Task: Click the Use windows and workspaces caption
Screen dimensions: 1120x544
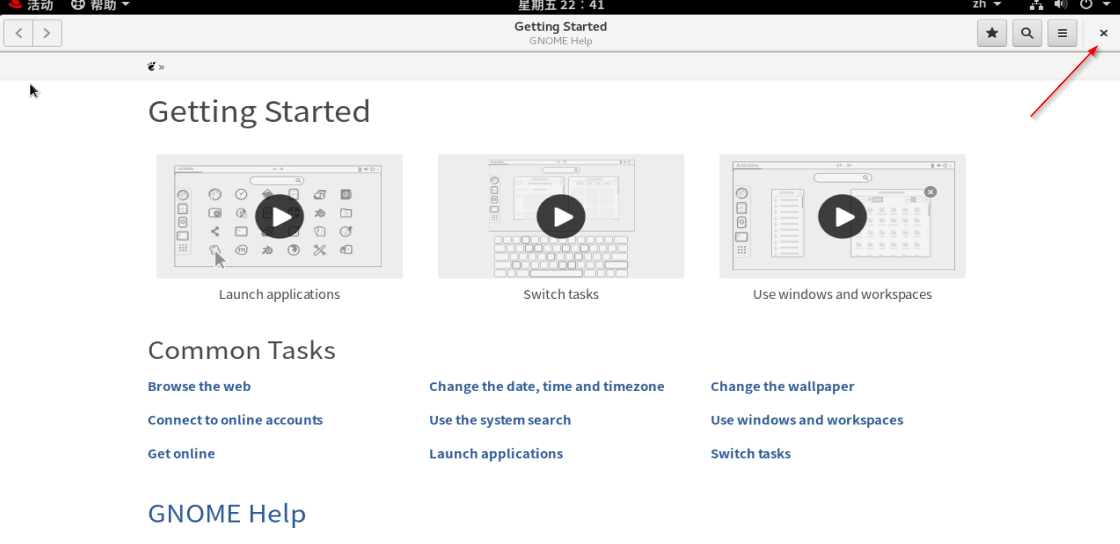Action: (842, 294)
